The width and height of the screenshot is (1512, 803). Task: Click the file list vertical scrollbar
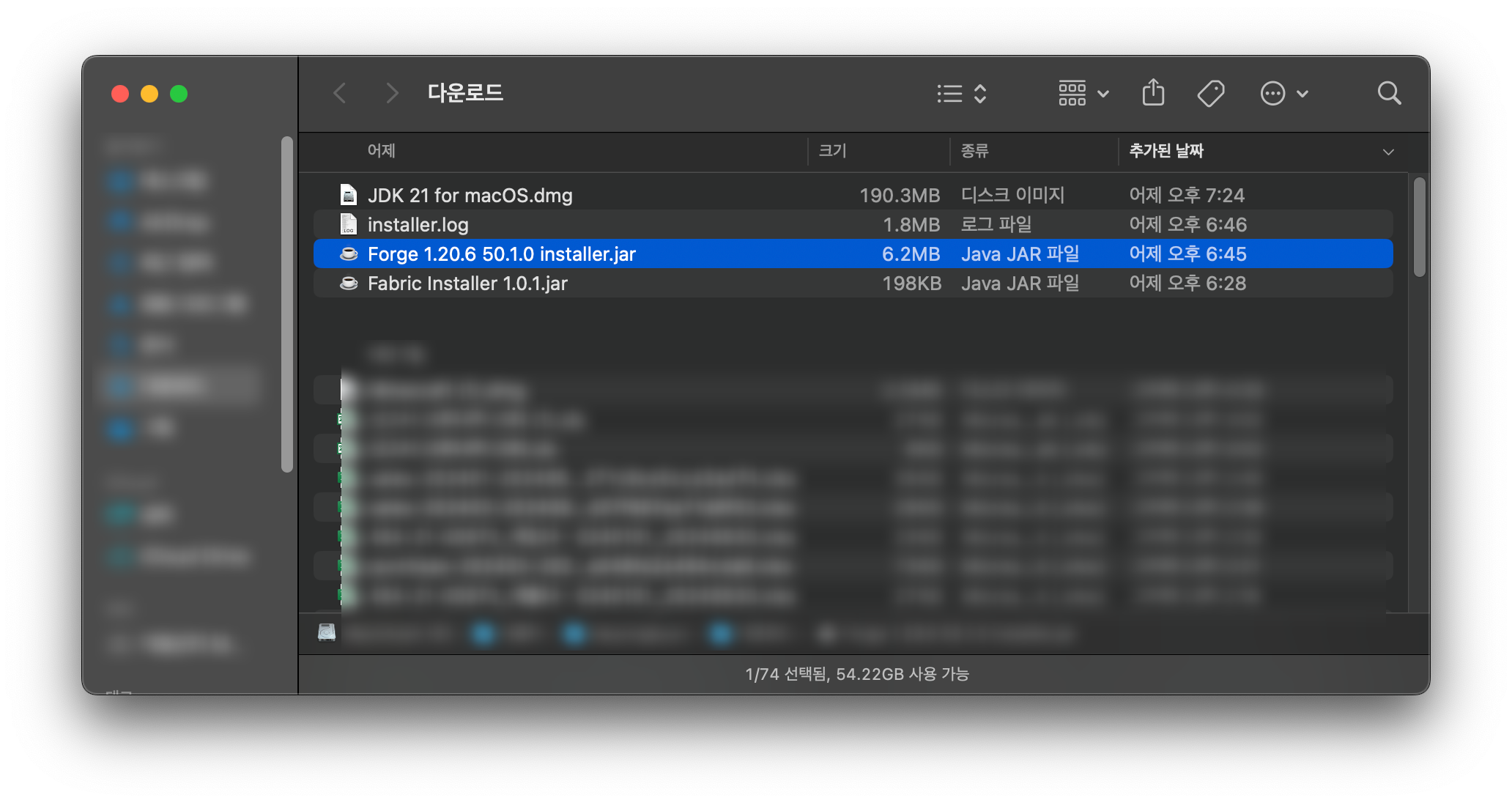pos(1419,227)
